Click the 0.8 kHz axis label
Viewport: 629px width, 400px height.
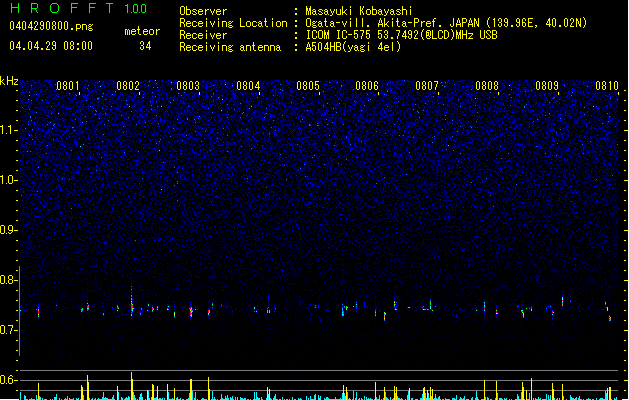8,280
